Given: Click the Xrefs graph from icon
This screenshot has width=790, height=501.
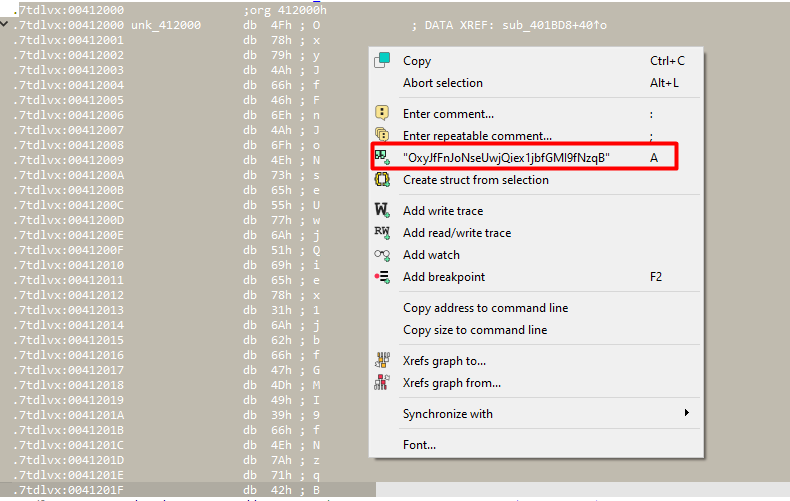Looking at the screenshot, I should point(382,383).
